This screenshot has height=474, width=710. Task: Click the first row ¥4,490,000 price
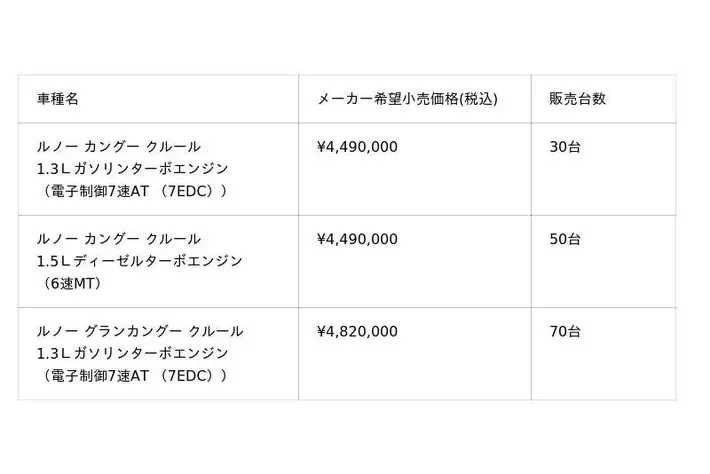[x=357, y=147]
